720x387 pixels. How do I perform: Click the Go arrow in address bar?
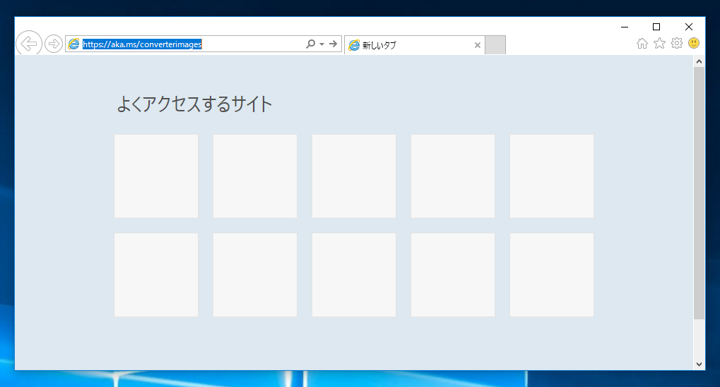pos(333,44)
